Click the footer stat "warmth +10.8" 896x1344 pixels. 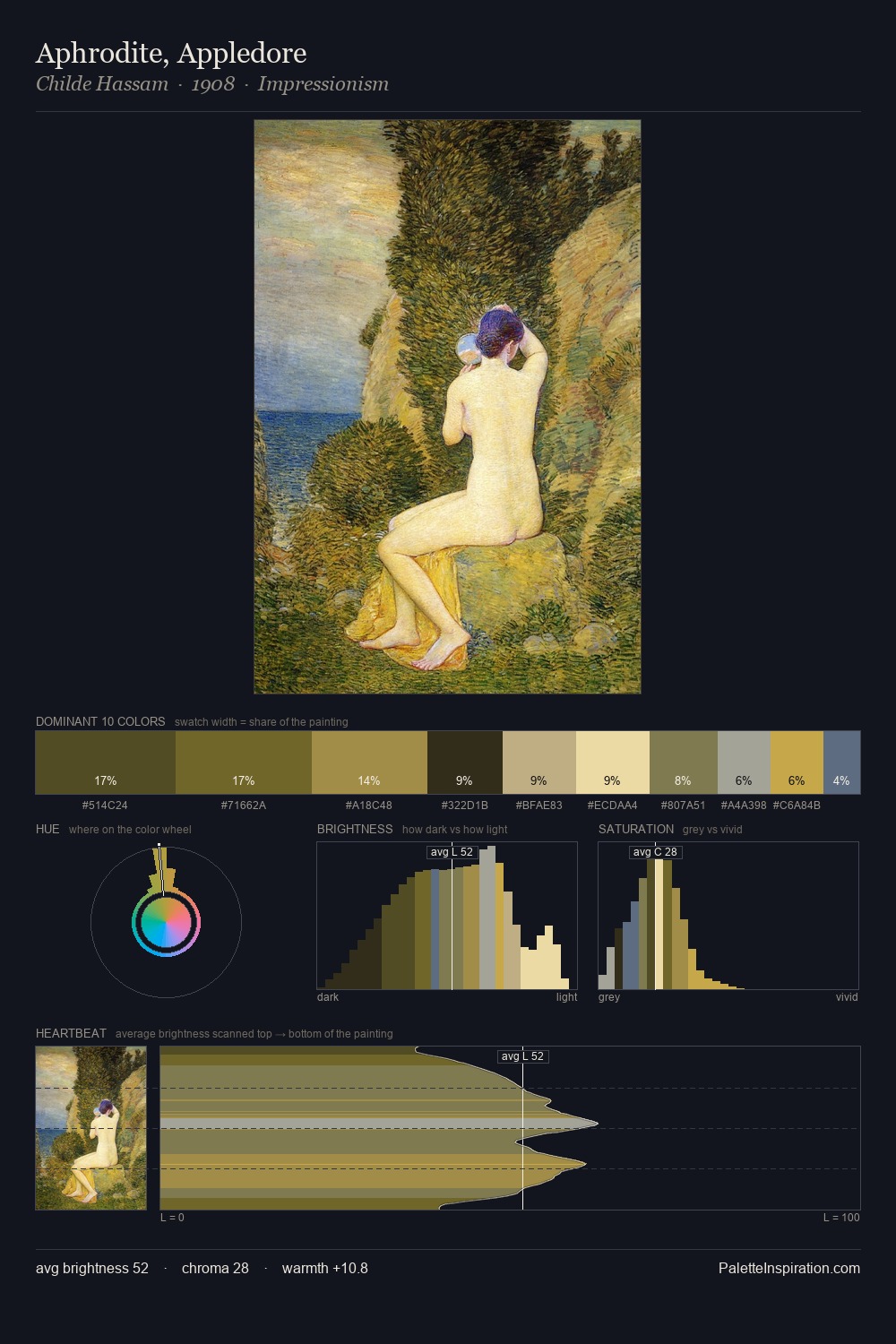pyautogui.click(x=325, y=1269)
